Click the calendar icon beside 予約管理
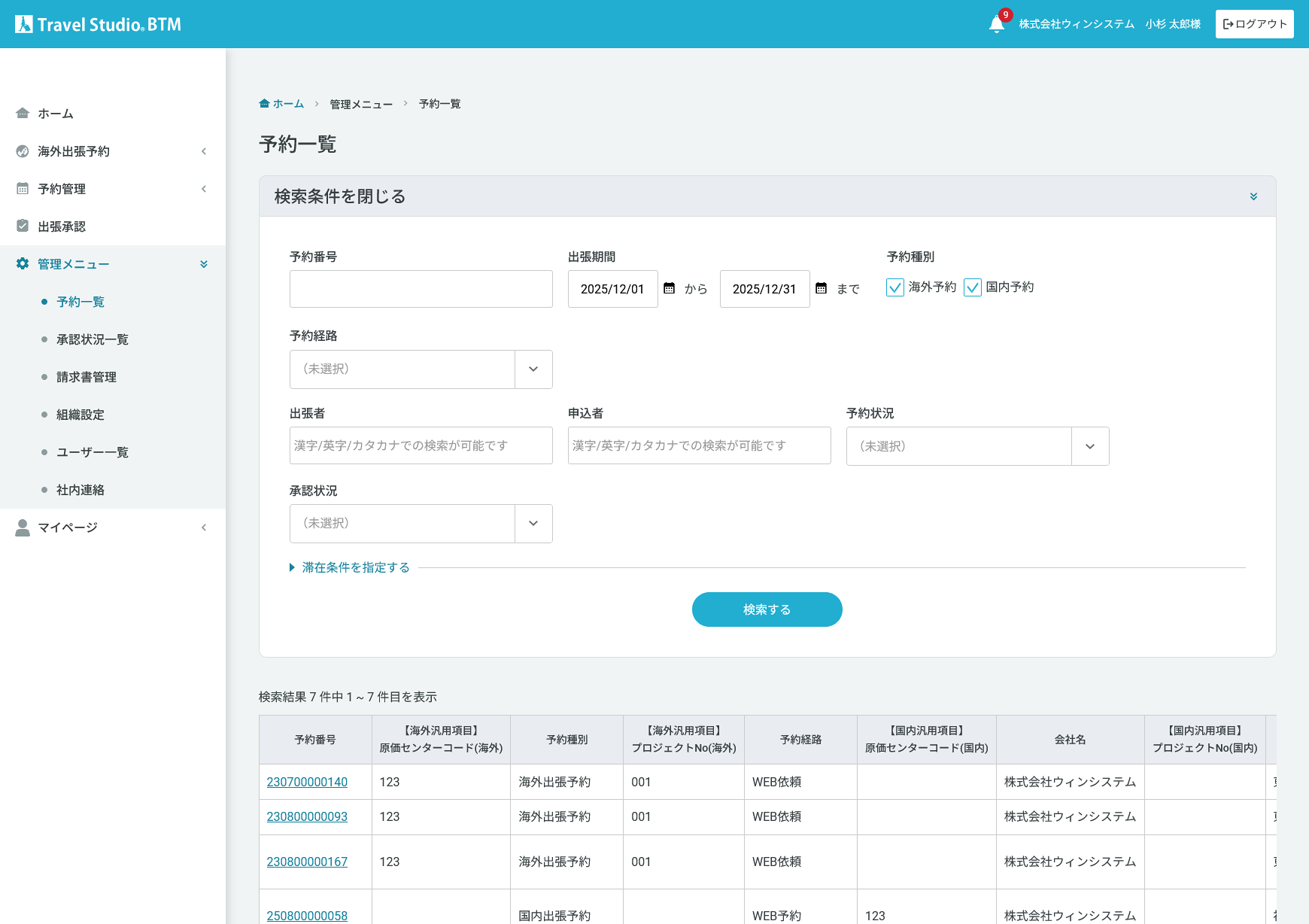The image size is (1309, 924). [23, 189]
